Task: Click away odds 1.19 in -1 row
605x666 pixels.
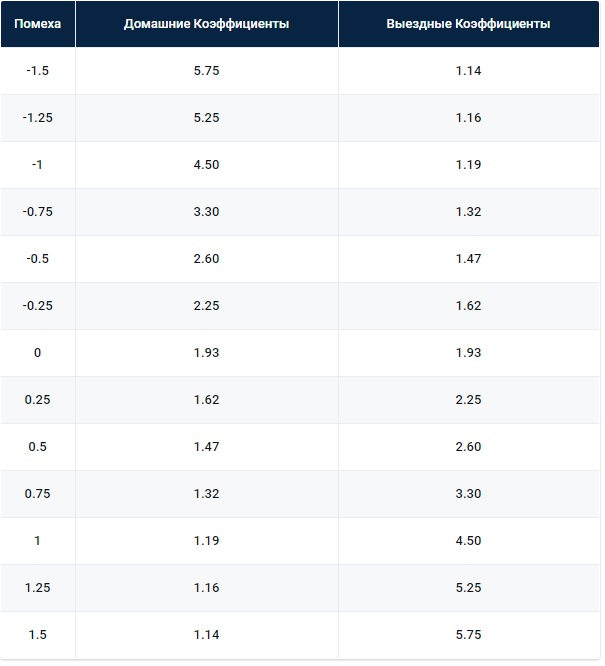Action: [468, 165]
